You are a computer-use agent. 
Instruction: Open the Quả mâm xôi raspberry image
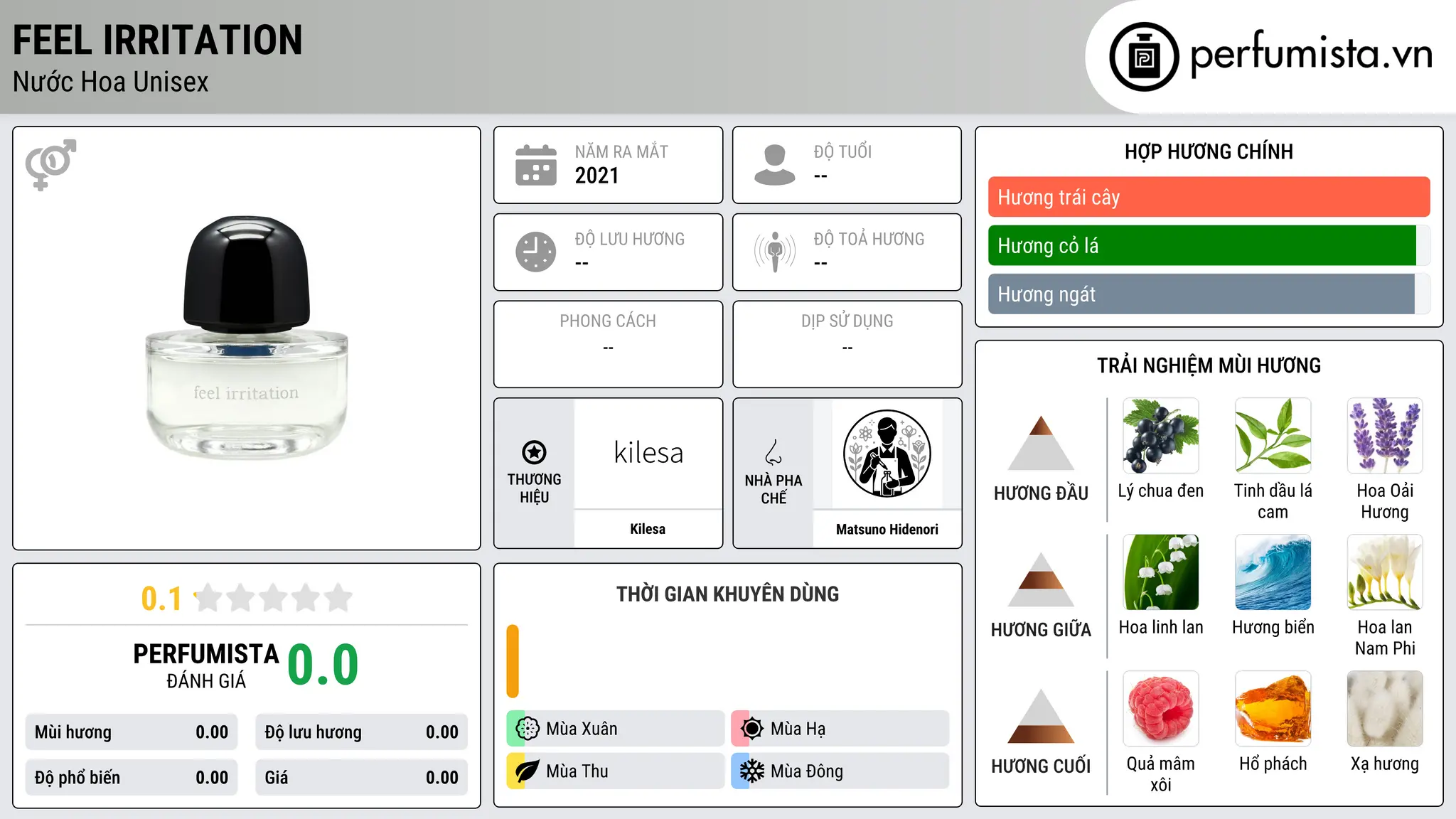[x=1161, y=709]
